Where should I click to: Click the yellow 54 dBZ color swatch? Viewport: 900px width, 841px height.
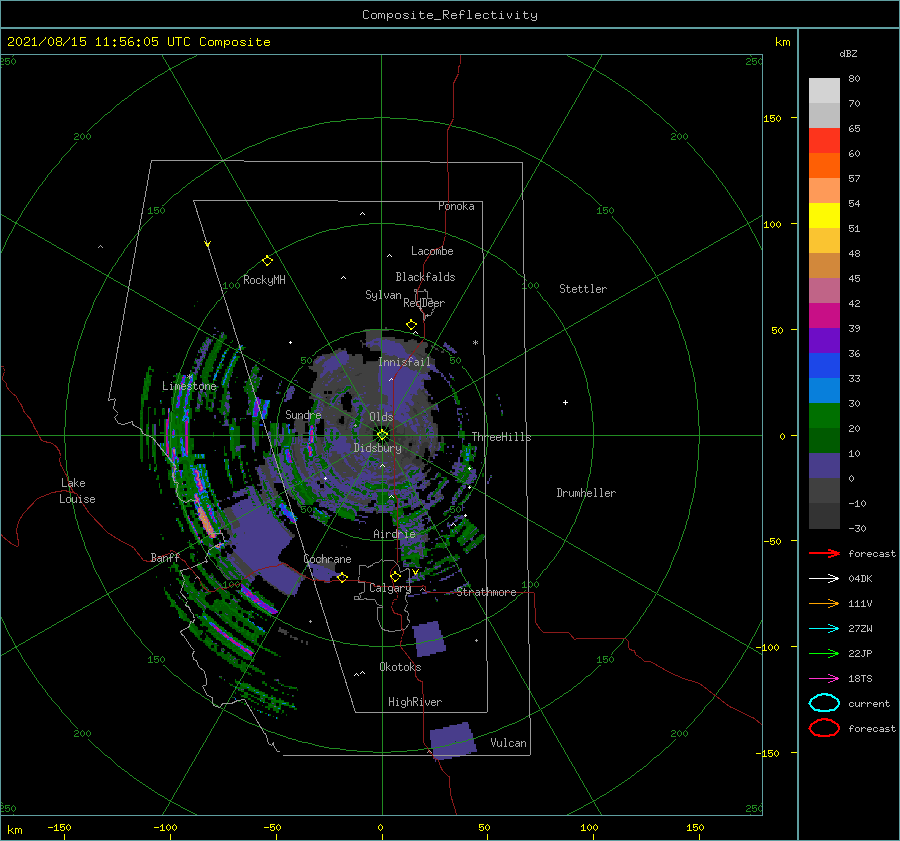pos(824,216)
